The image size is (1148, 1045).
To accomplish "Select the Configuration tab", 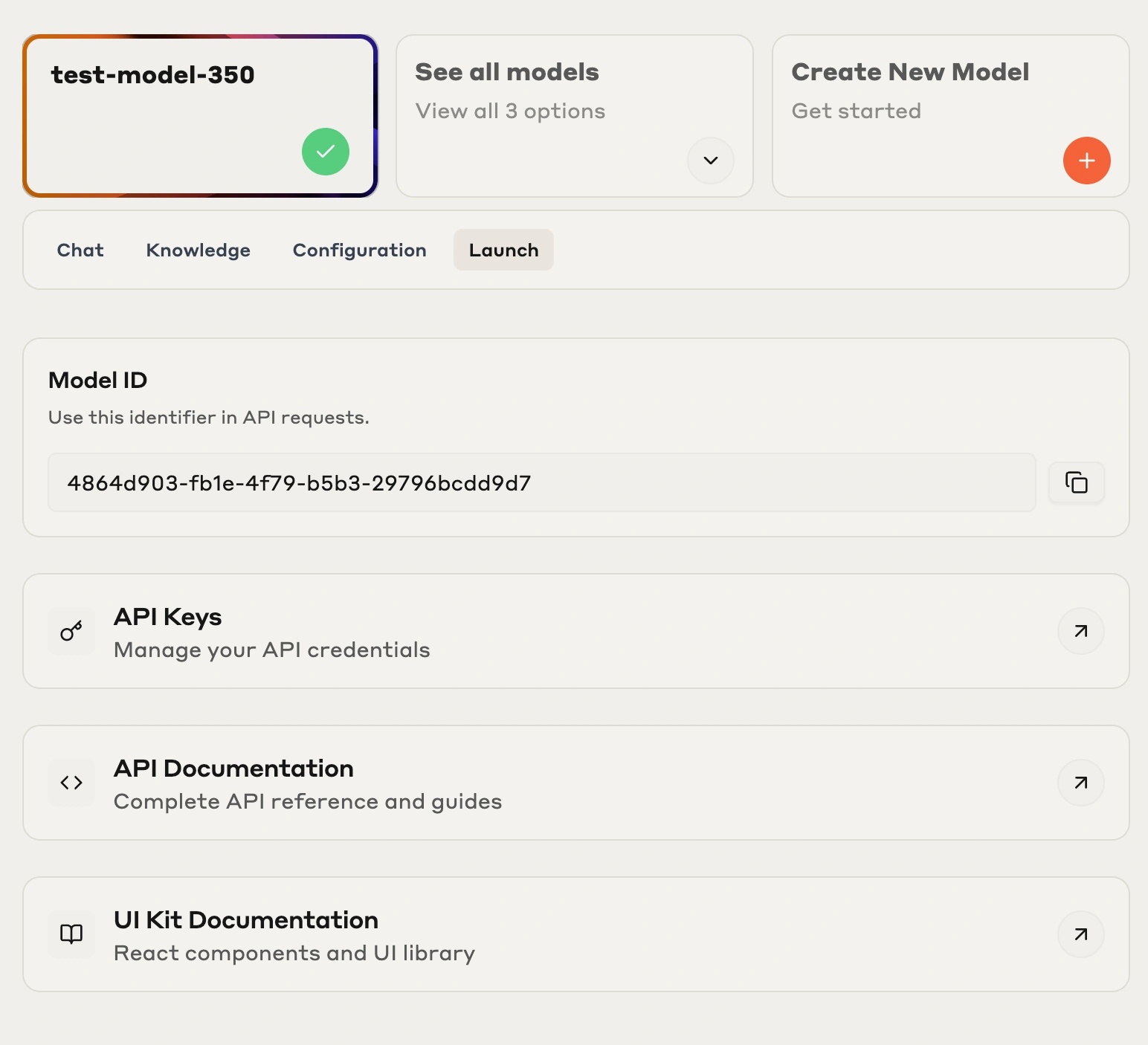I will (360, 250).
